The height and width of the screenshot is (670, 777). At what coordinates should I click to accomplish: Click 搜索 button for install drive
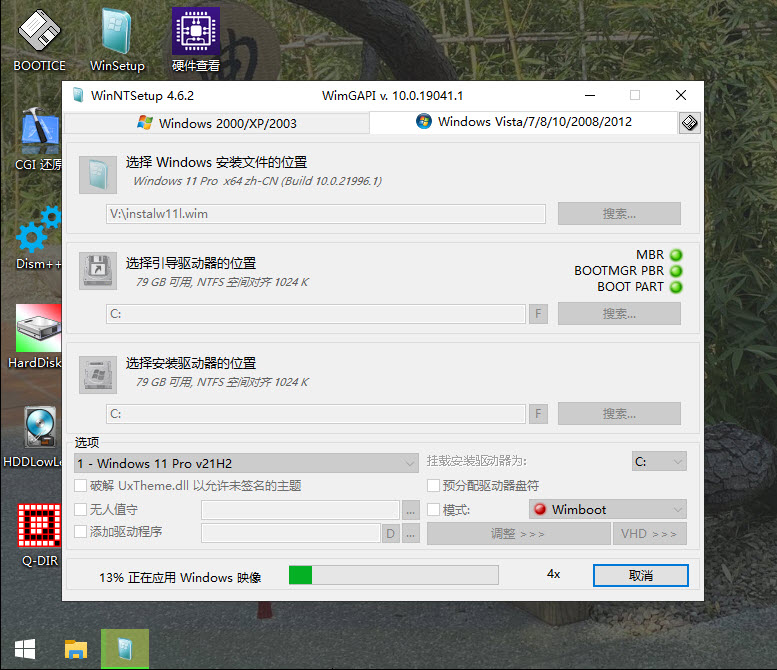click(619, 414)
